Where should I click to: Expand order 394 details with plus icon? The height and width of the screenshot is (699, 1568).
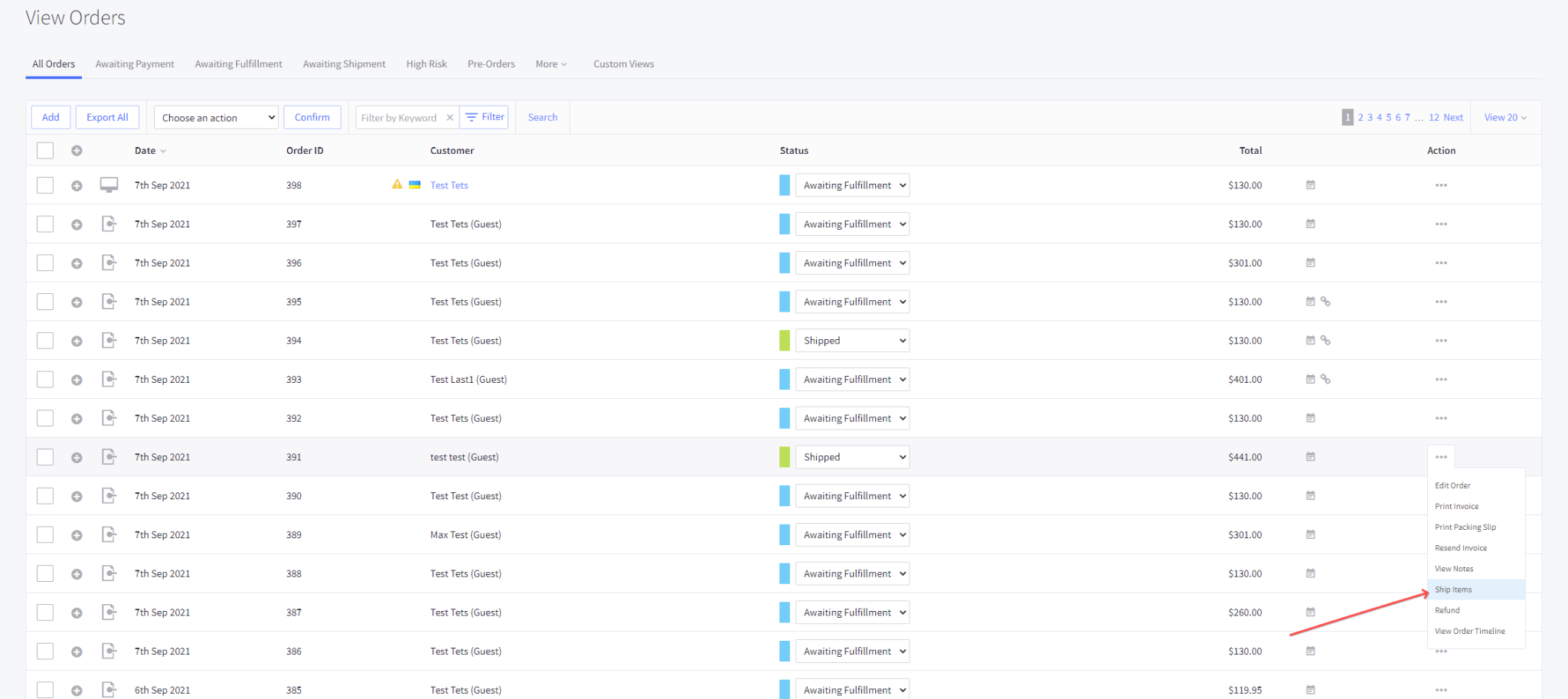(77, 341)
